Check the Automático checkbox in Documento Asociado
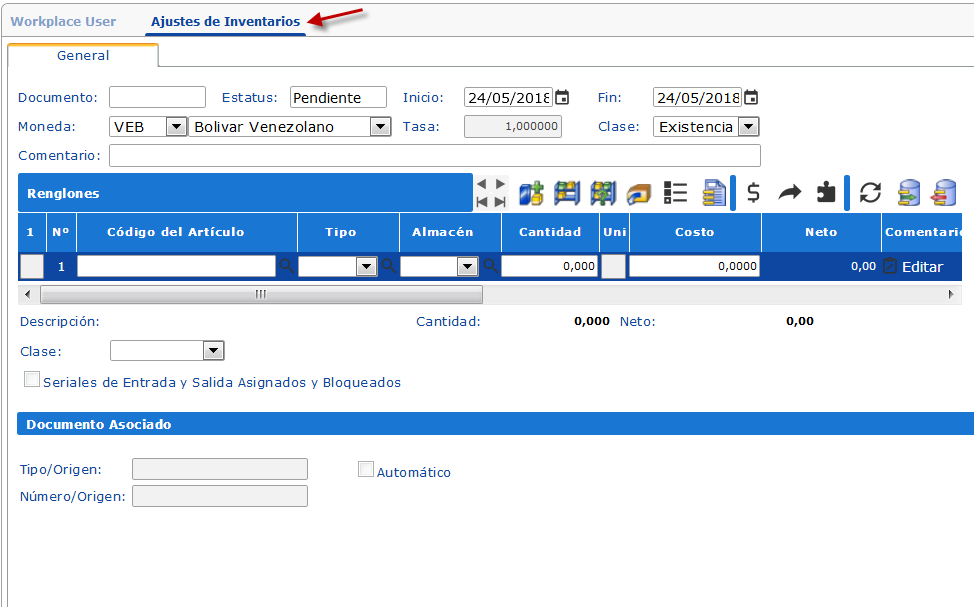Image resolution: width=974 pixels, height=607 pixels. [x=366, y=469]
